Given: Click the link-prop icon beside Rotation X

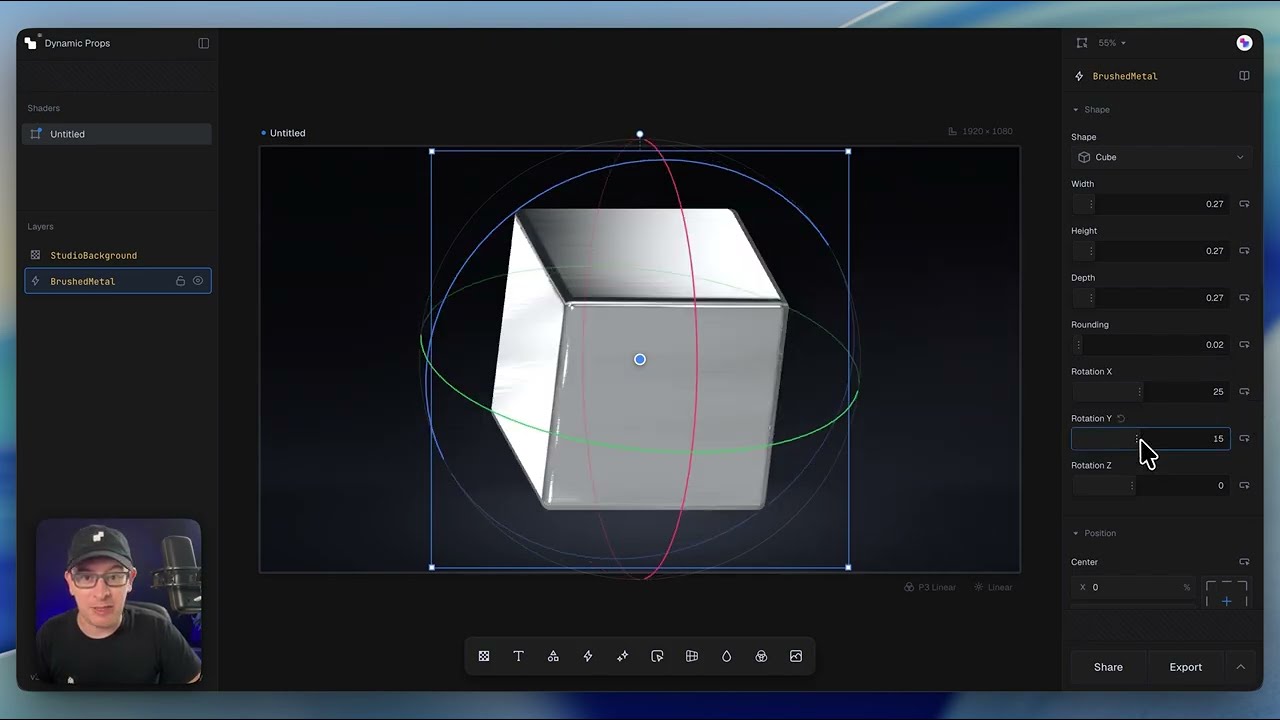Looking at the screenshot, I should [1245, 392].
